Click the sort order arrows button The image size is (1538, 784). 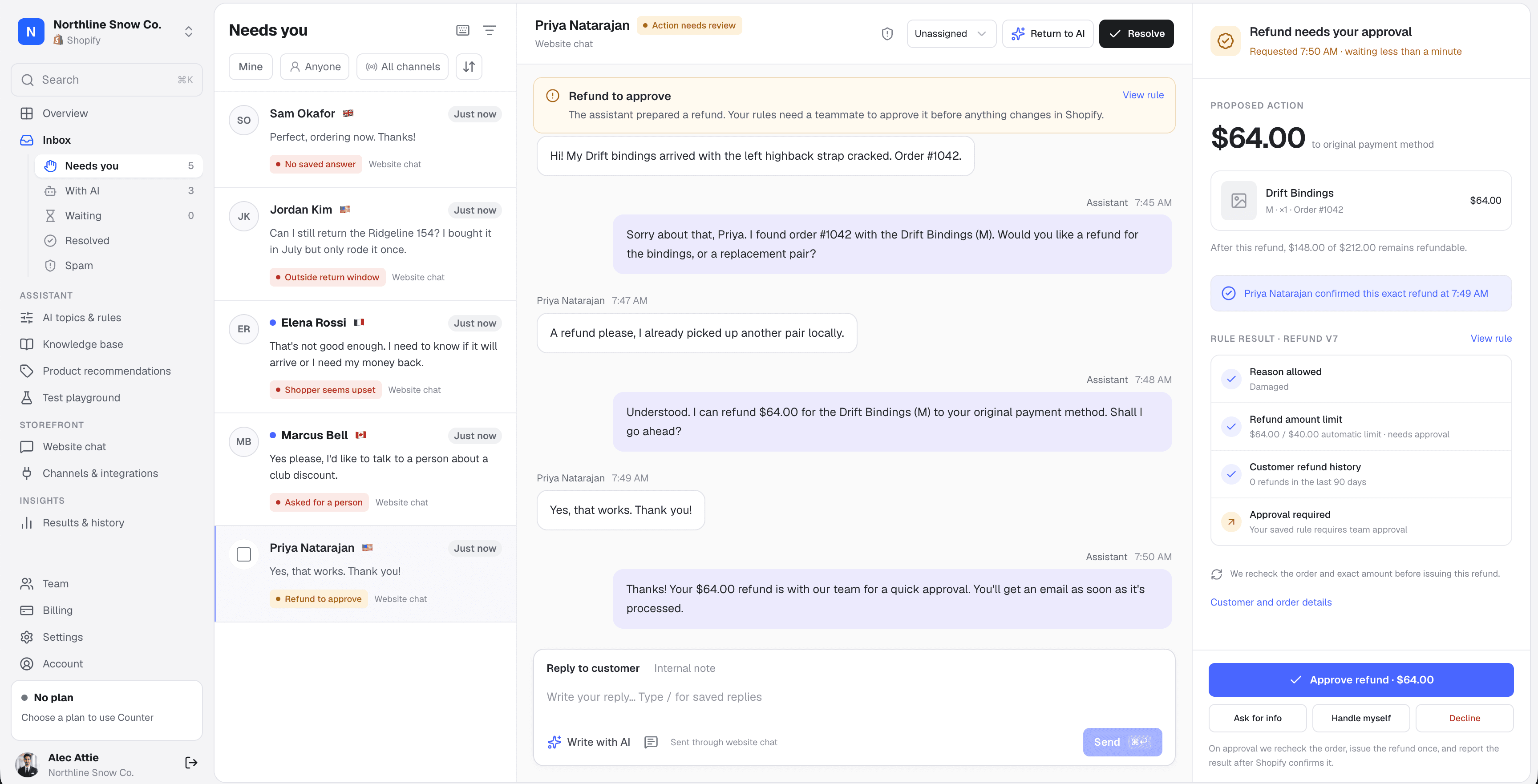(469, 66)
